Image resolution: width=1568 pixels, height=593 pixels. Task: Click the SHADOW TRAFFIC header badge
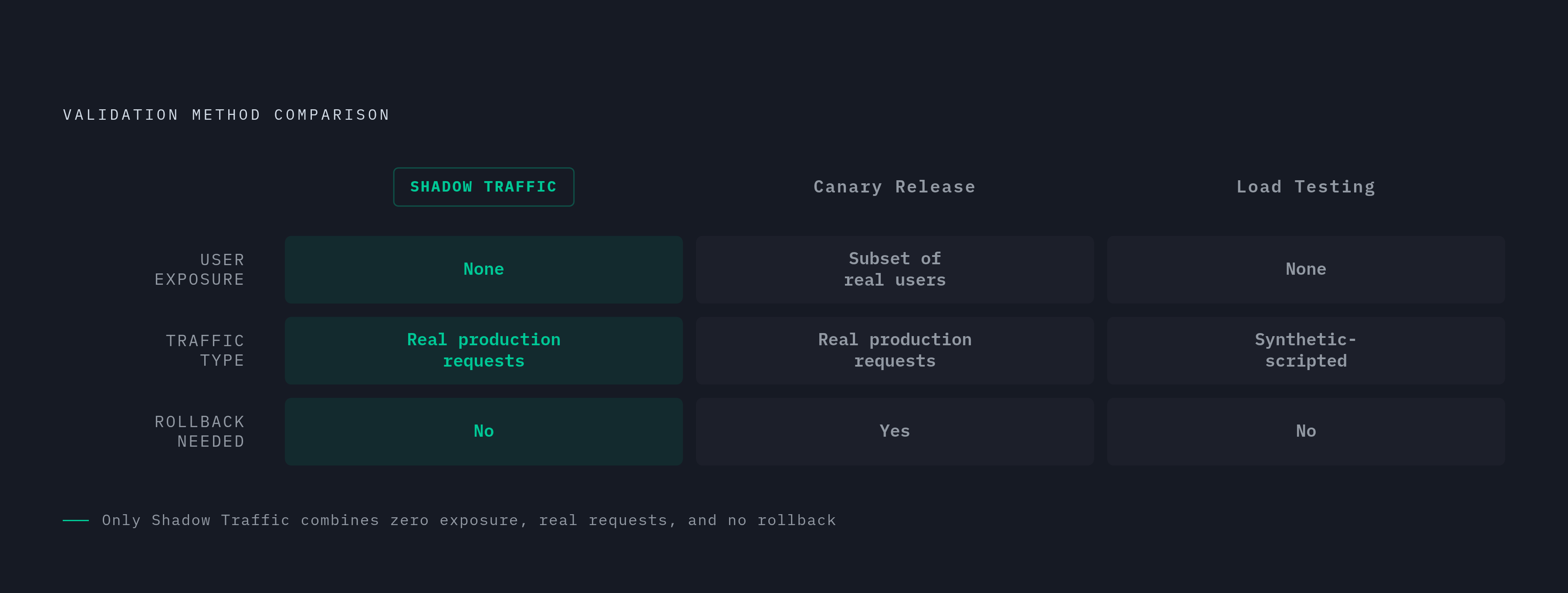click(483, 187)
